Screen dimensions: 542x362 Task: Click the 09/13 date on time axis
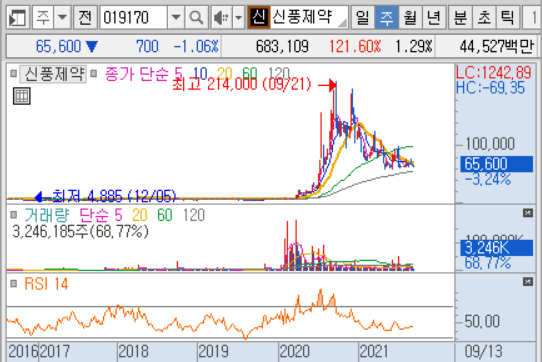pos(483,352)
